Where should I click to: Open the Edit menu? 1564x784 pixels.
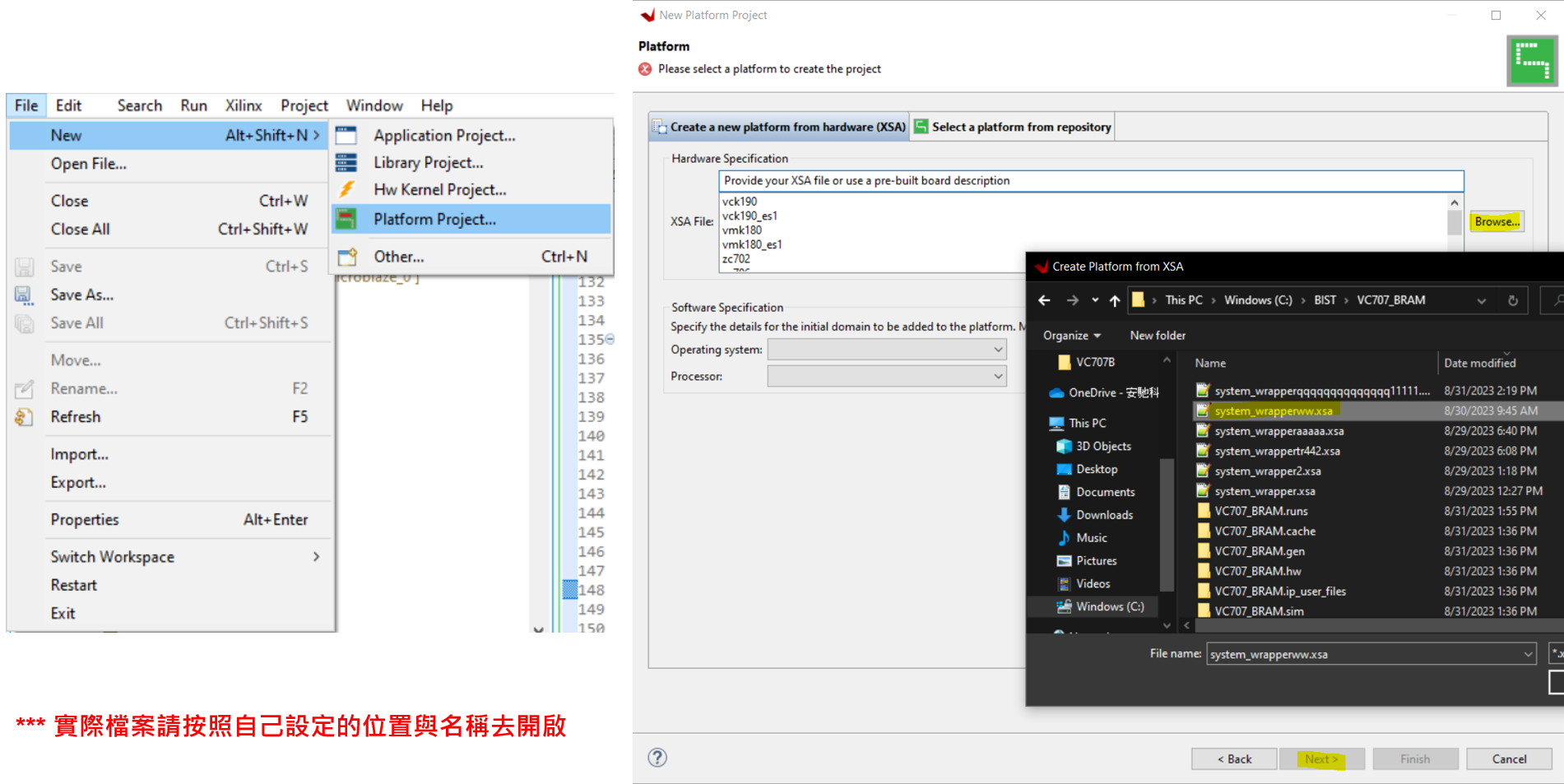(x=68, y=105)
